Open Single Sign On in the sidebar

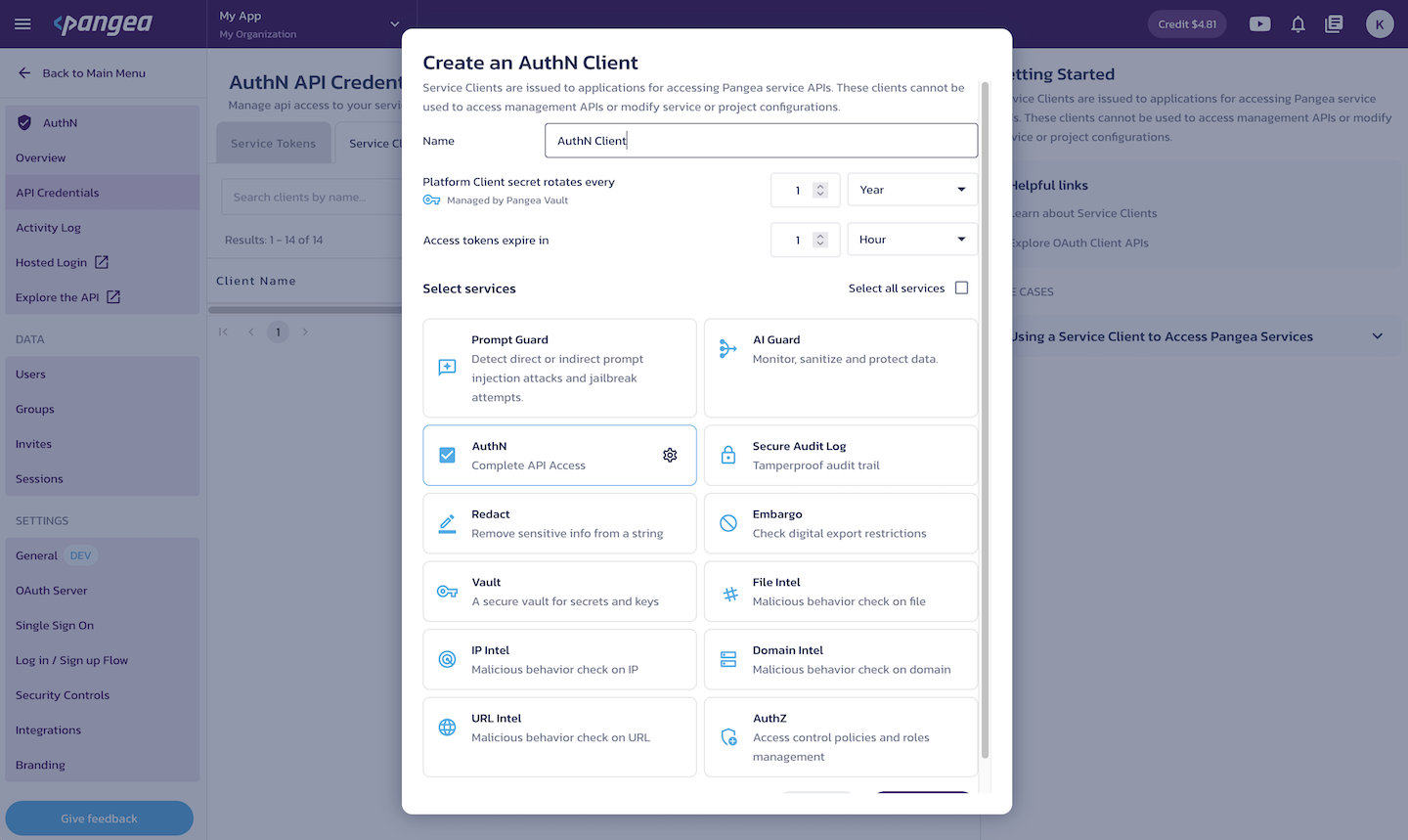pos(102,626)
